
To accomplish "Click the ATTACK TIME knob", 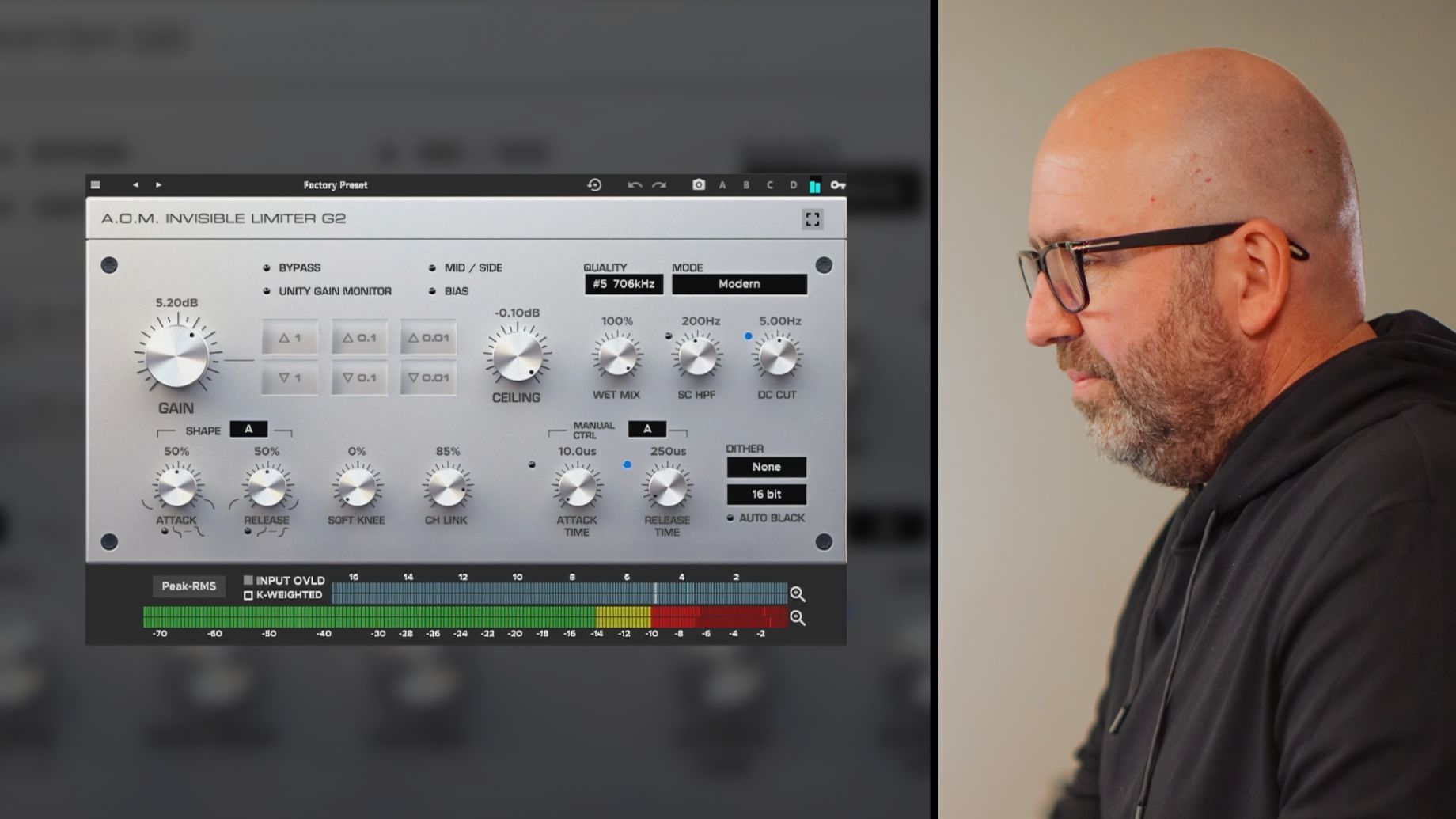I will [577, 487].
